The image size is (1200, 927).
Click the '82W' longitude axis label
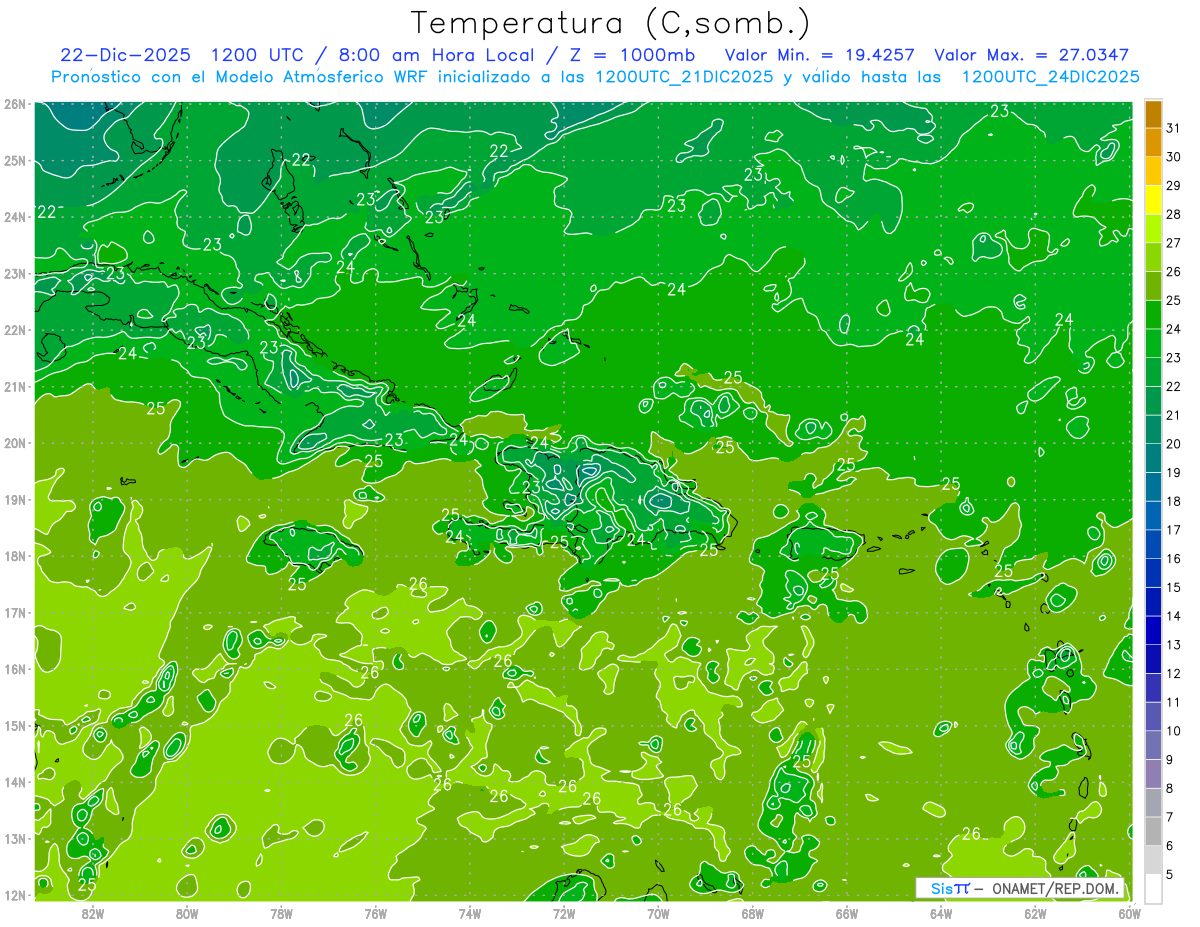(x=92, y=913)
